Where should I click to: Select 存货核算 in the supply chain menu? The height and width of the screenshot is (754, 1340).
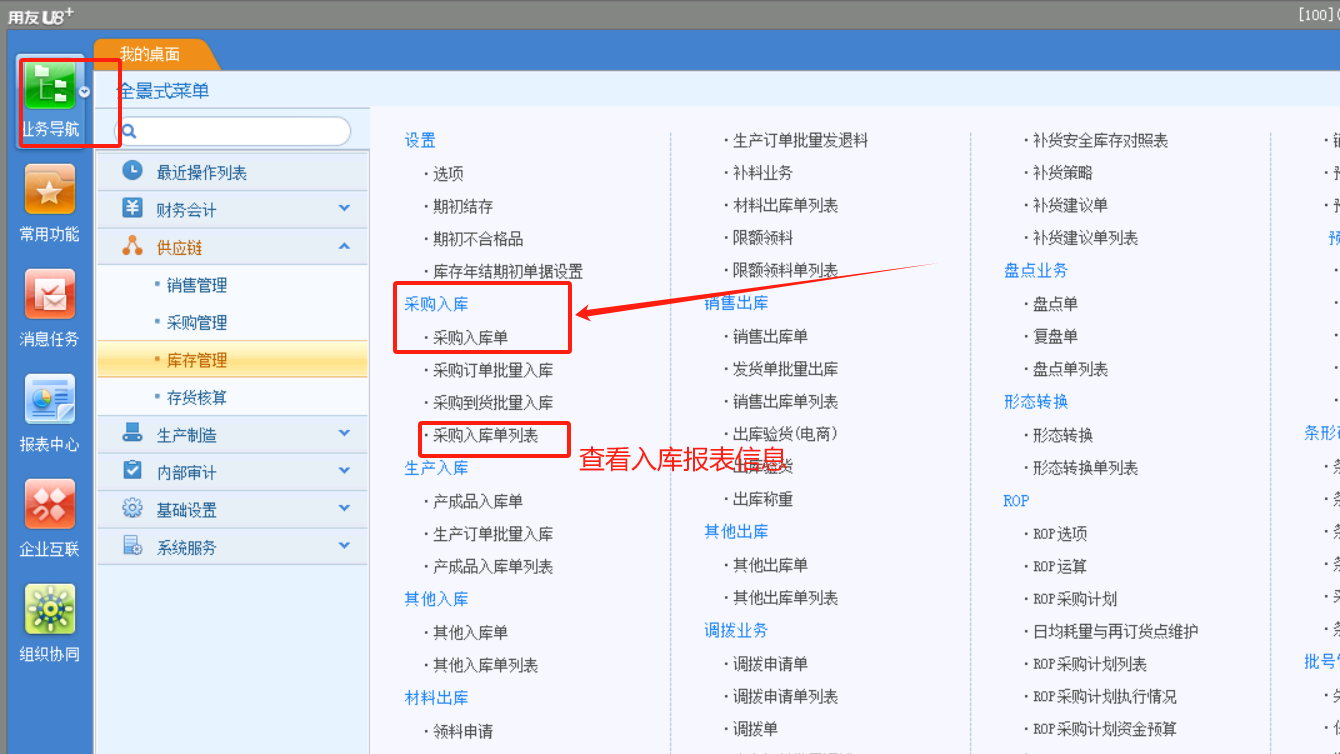point(197,398)
